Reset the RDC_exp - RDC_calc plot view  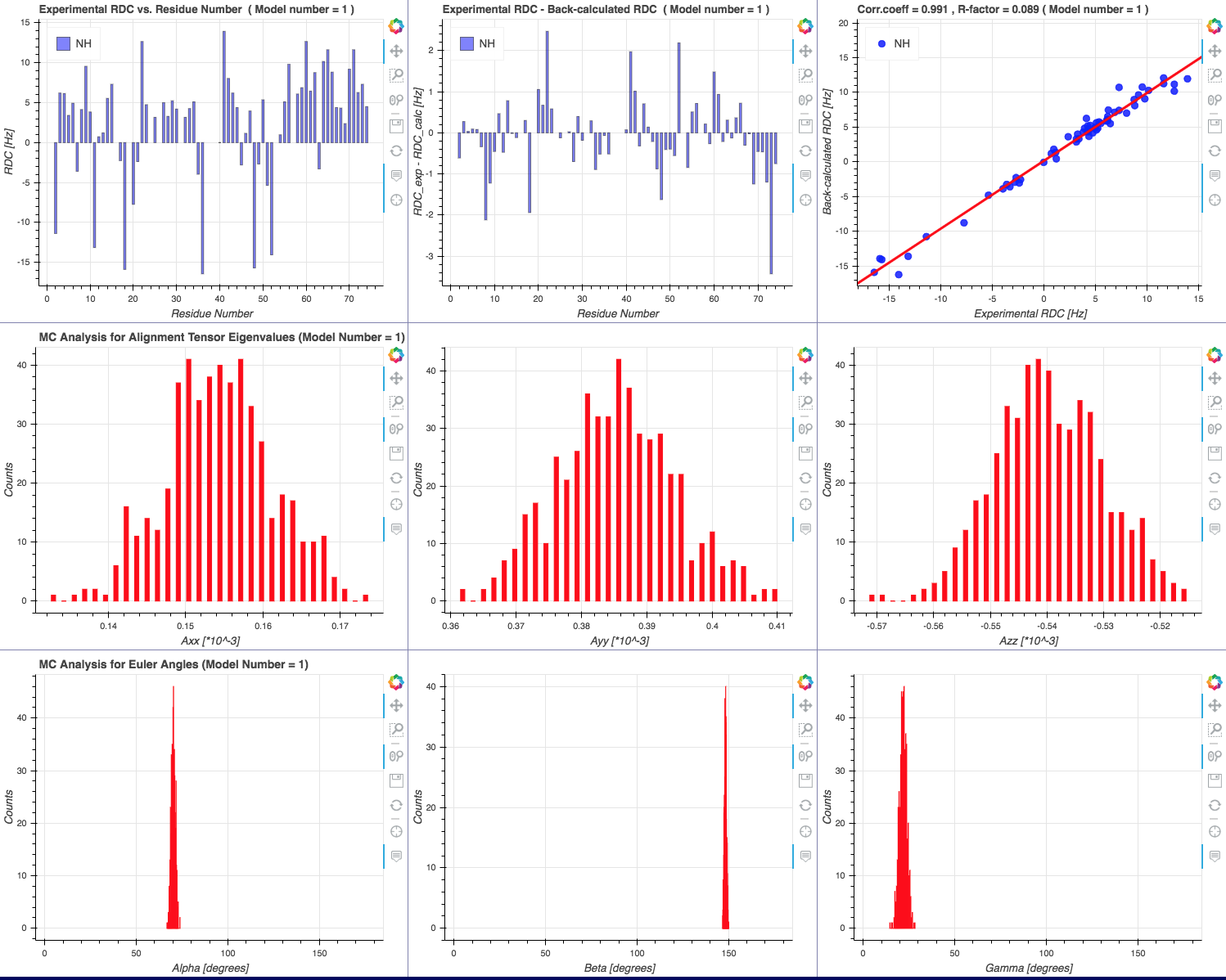pos(805,151)
